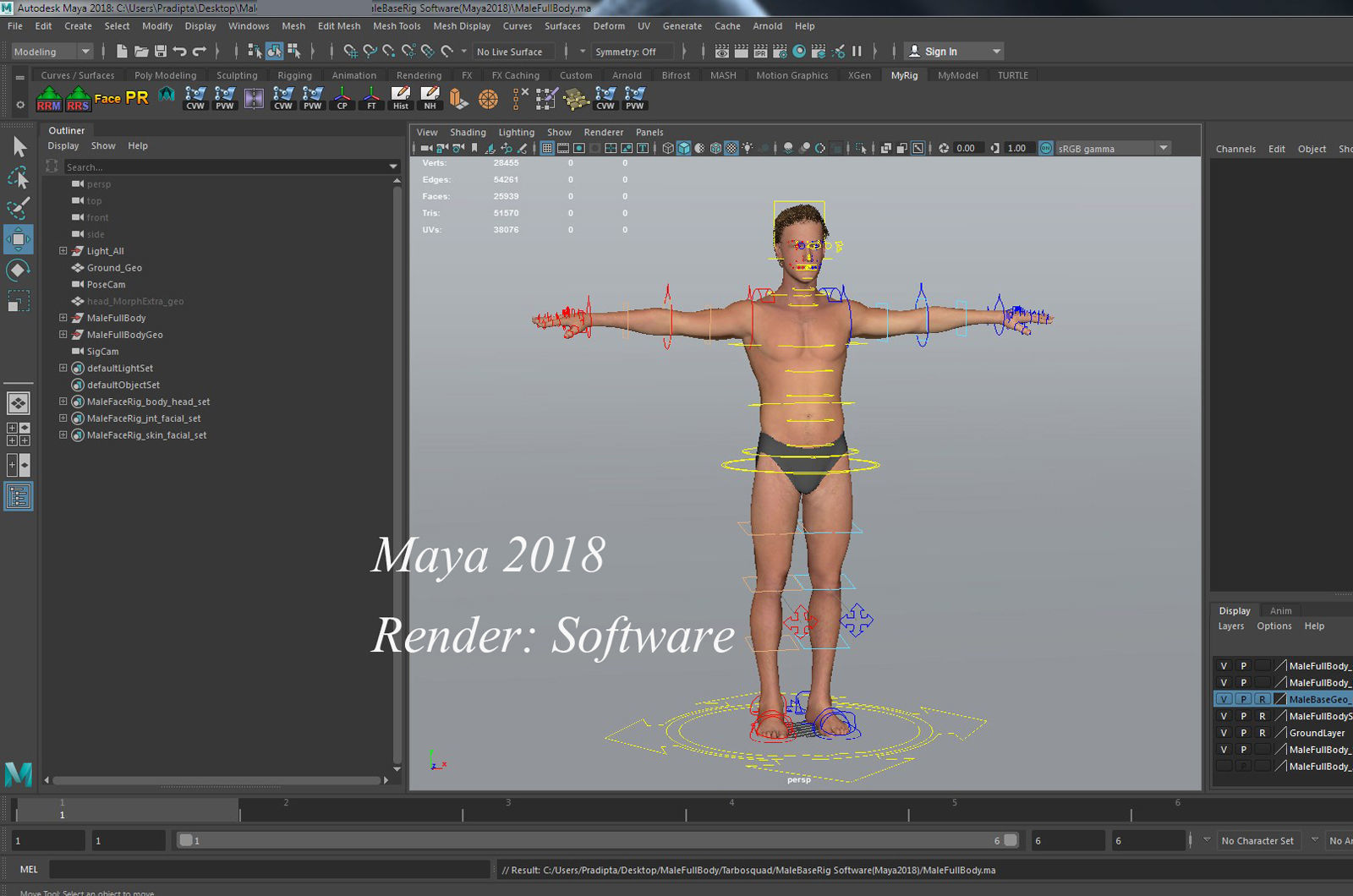The image size is (1353, 896).
Task: Save the scene with the floppy icon
Action: click(x=161, y=52)
